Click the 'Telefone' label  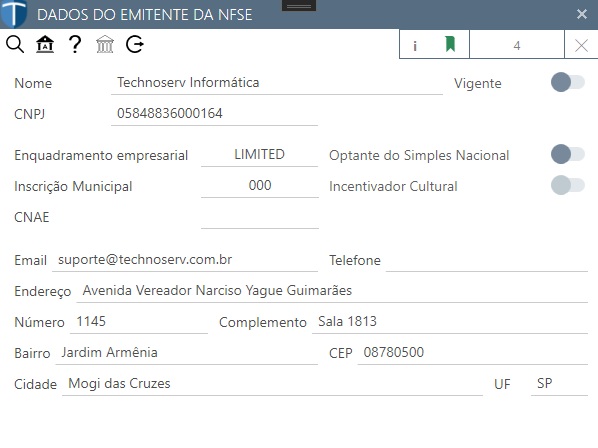pos(355,260)
